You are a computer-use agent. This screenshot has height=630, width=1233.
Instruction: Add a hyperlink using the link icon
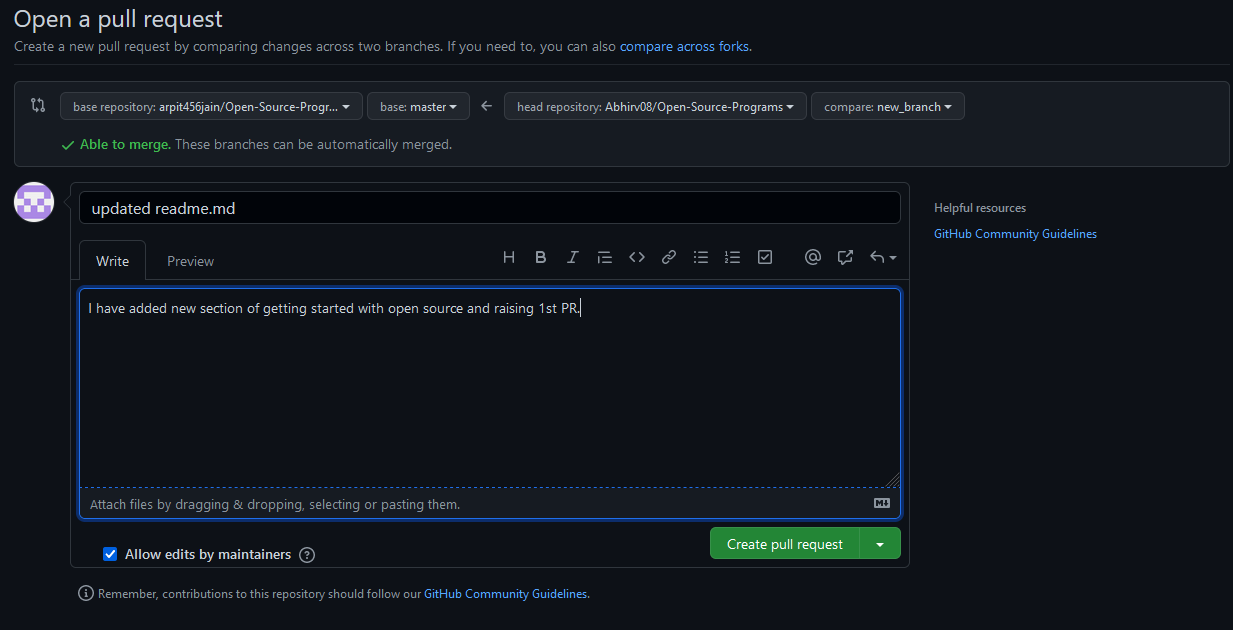tap(669, 258)
